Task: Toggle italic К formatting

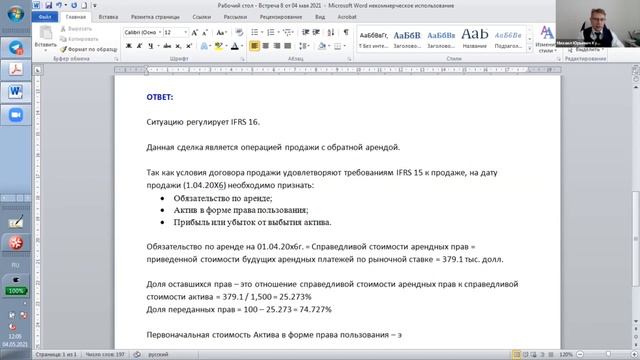Action: coord(139,46)
